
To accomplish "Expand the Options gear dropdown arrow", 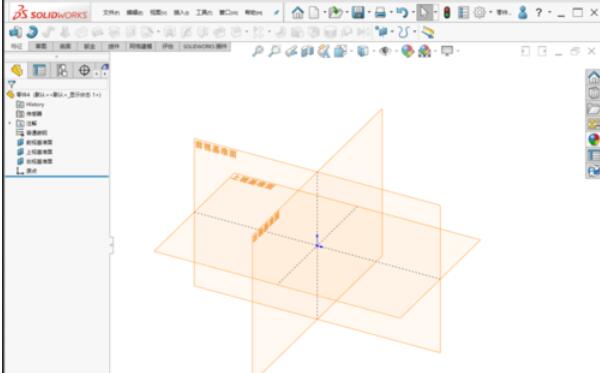I will 490,13.
